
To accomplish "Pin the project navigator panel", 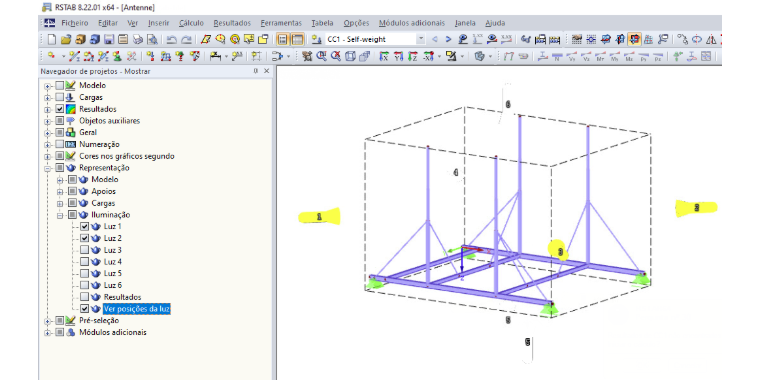I will (255, 71).
